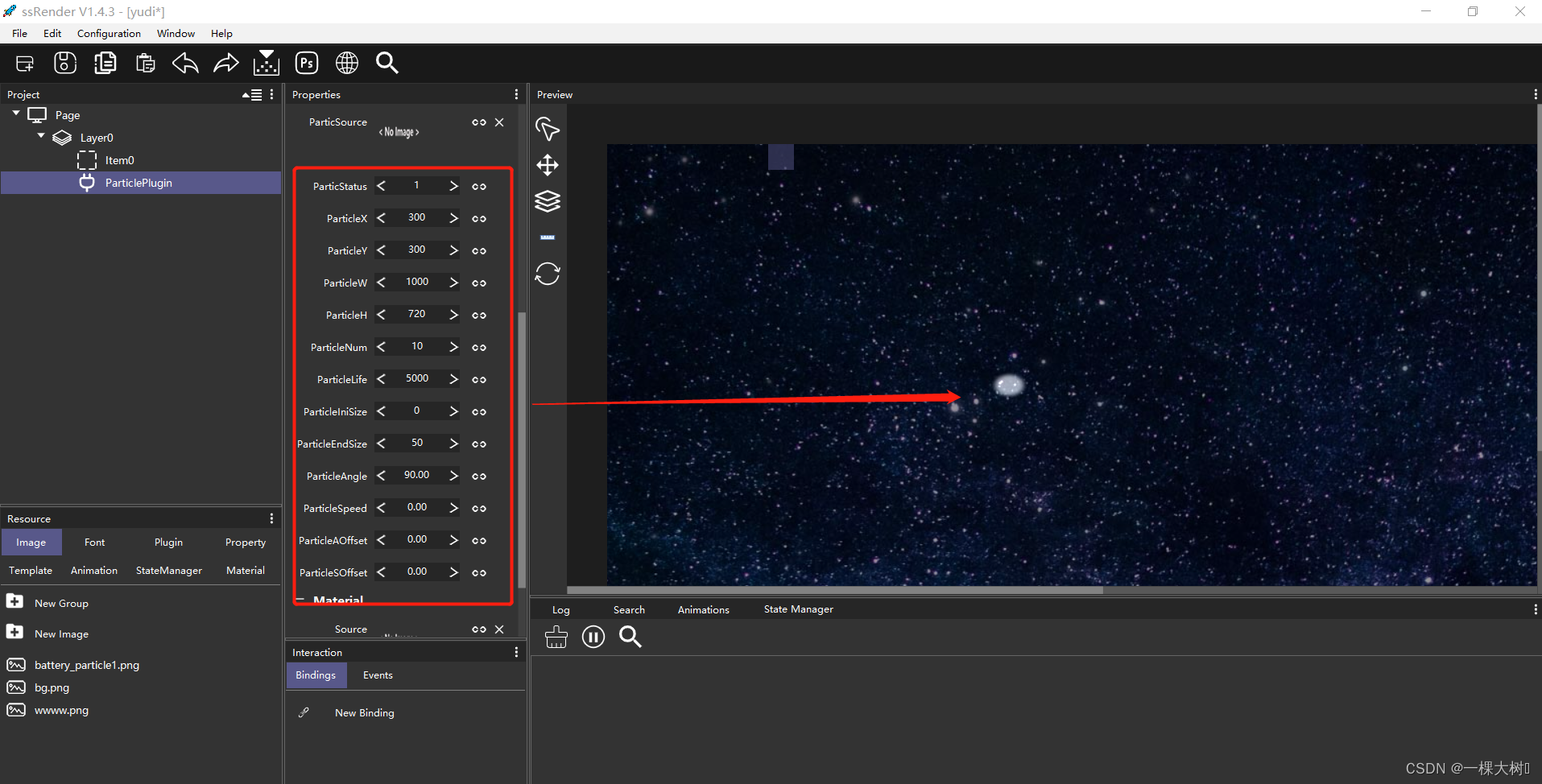This screenshot has height=784, width=1542.
Task: Switch to the Events tab under Interaction
Action: click(x=377, y=675)
